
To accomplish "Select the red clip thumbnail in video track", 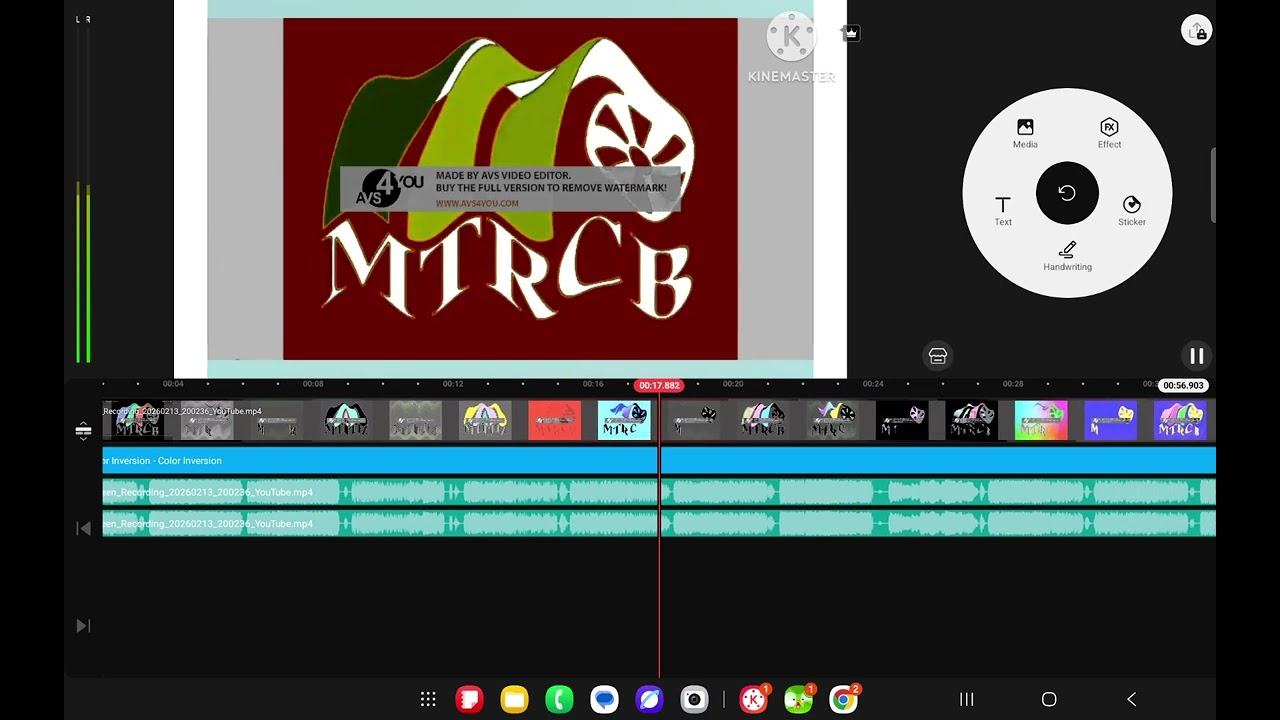I will click(x=554, y=421).
